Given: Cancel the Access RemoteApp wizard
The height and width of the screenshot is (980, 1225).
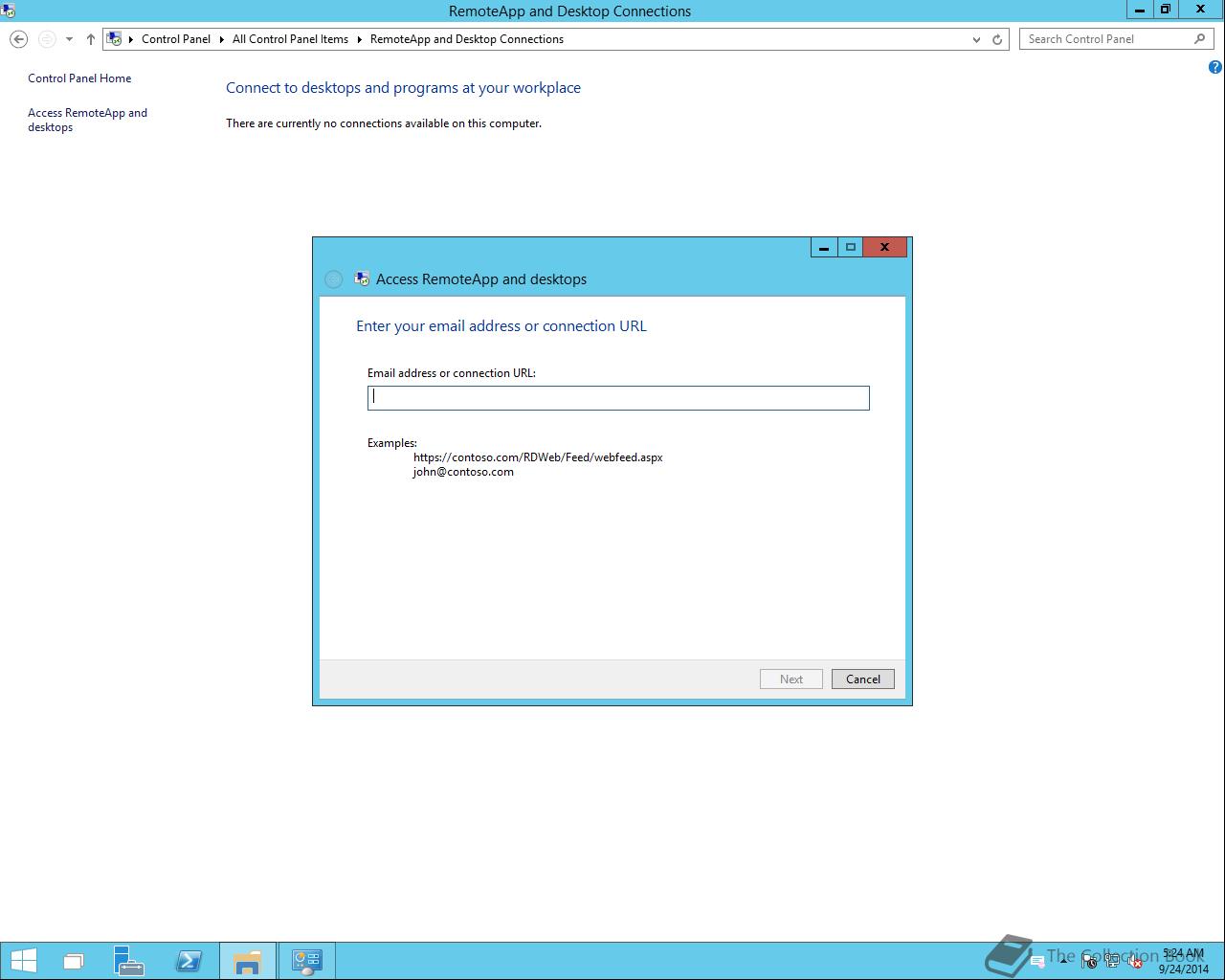Looking at the screenshot, I should (x=863, y=679).
